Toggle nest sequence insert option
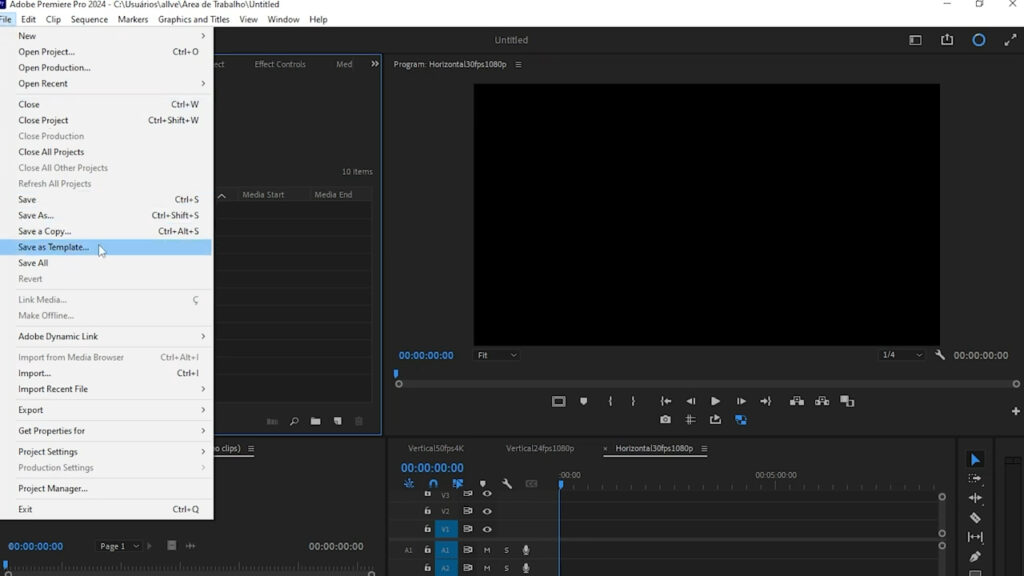 (409, 484)
